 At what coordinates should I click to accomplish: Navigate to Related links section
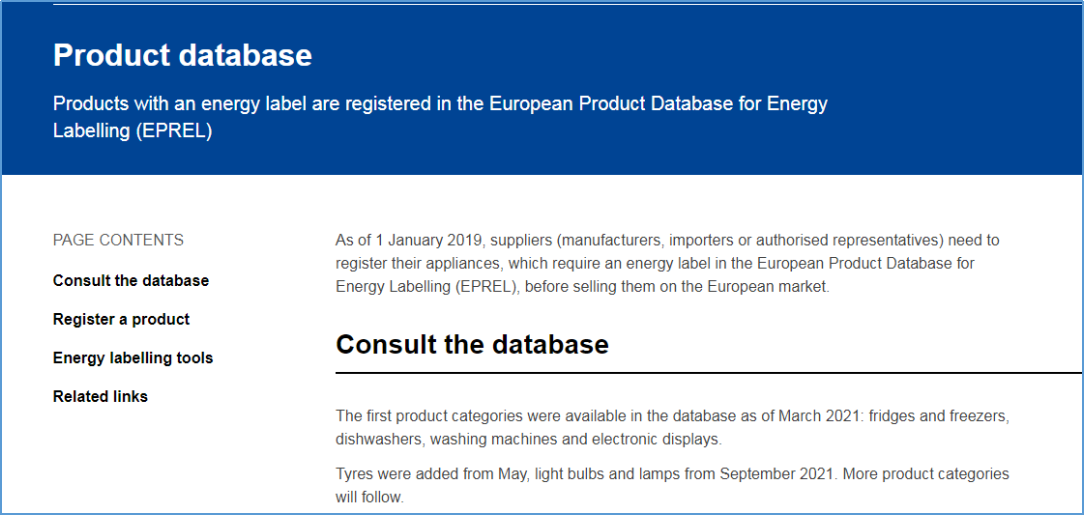pos(100,396)
